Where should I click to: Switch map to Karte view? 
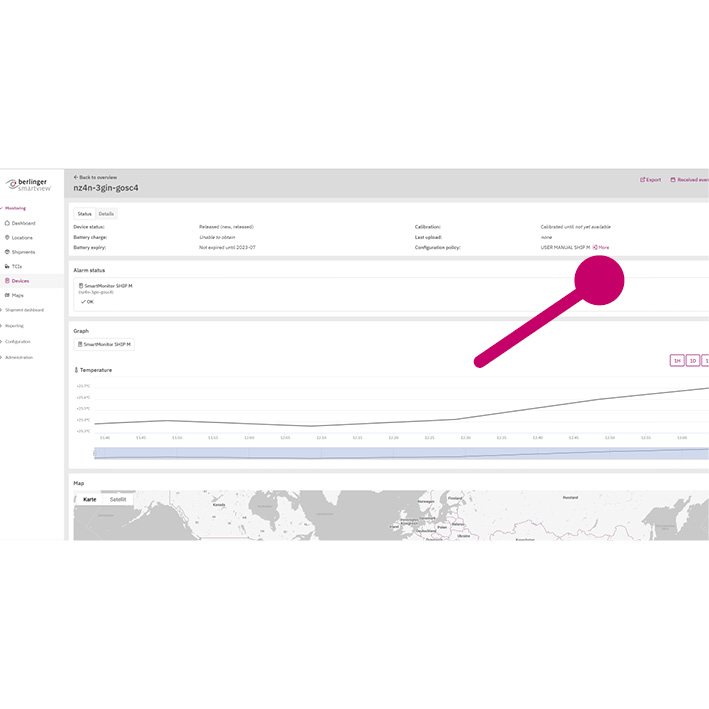tap(90, 500)
